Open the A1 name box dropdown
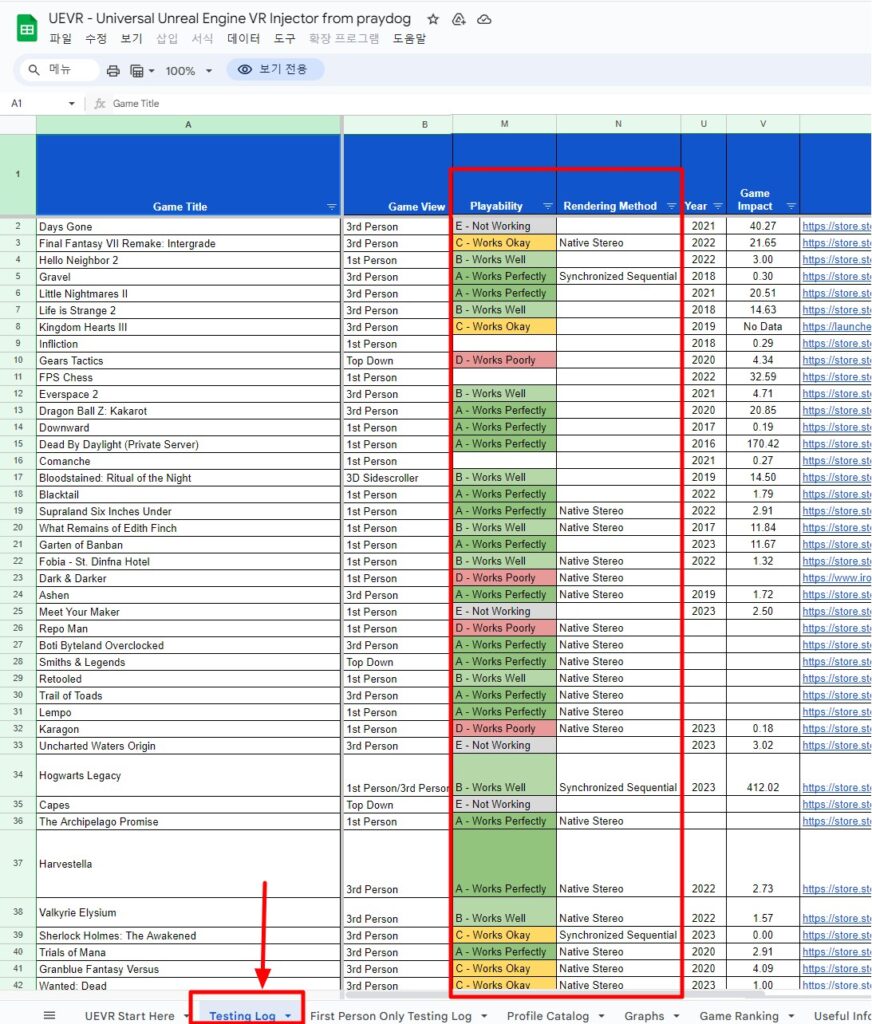872x1024 pixels. [71, 103]
